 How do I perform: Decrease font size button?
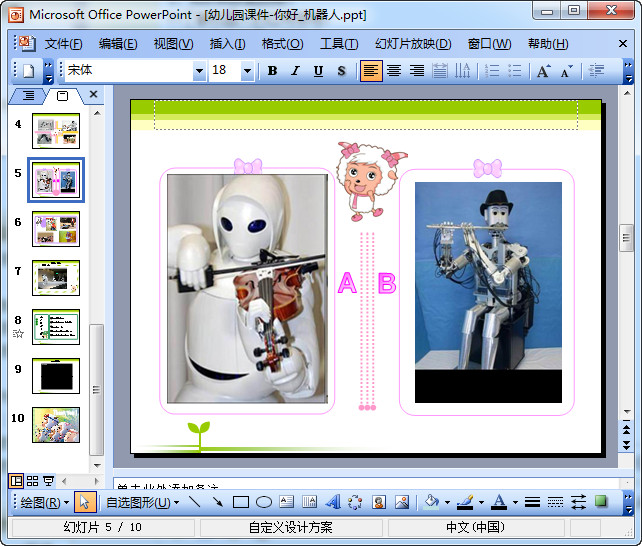pyautogui.click(x=567, y=71)
